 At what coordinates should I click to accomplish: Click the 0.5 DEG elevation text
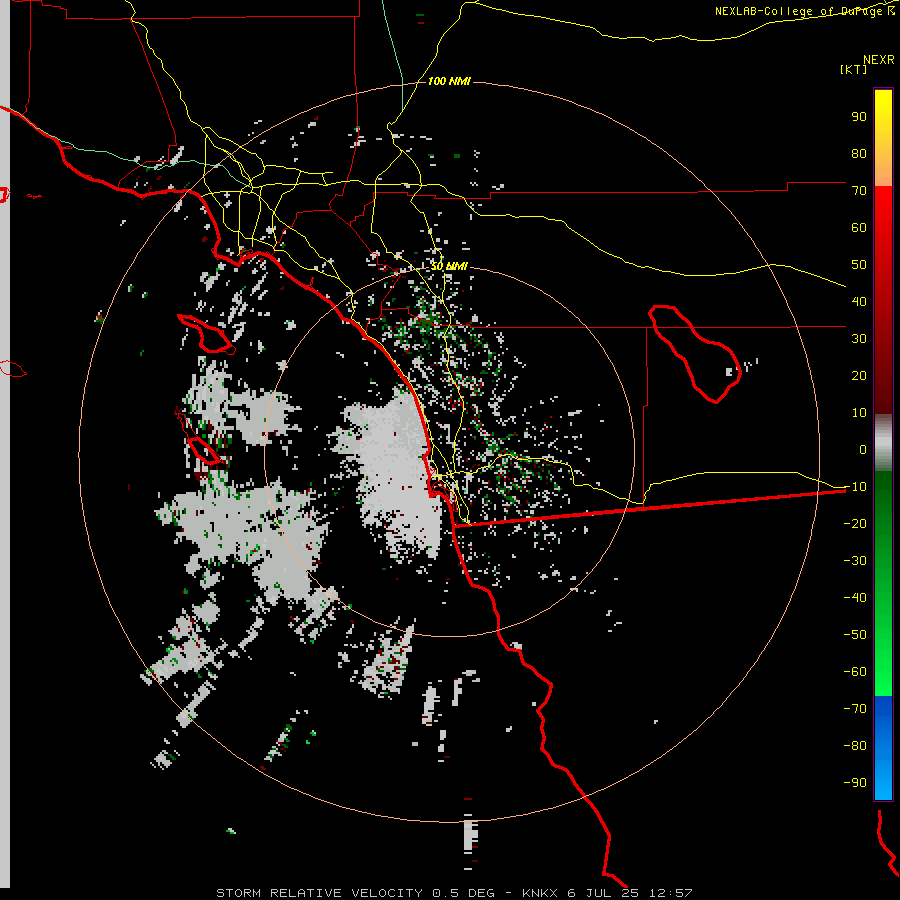tap(463, 893)
